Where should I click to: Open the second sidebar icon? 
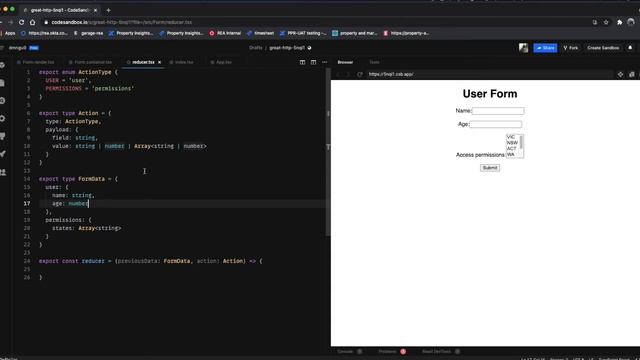[3, 83]
